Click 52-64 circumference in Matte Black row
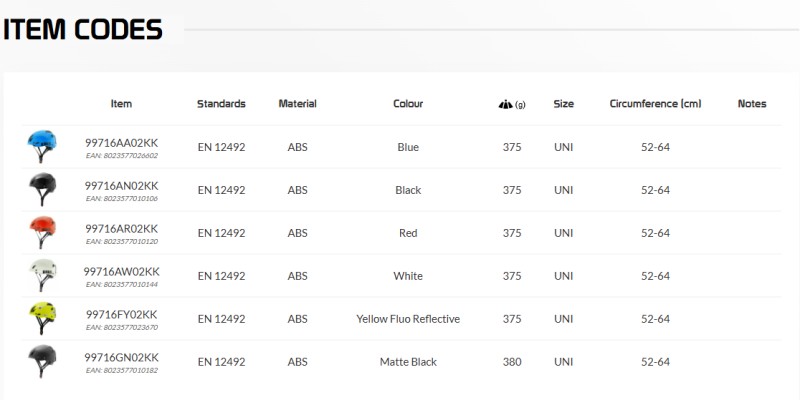This screenshot has width=800, height=400. (x=656, y=362)
